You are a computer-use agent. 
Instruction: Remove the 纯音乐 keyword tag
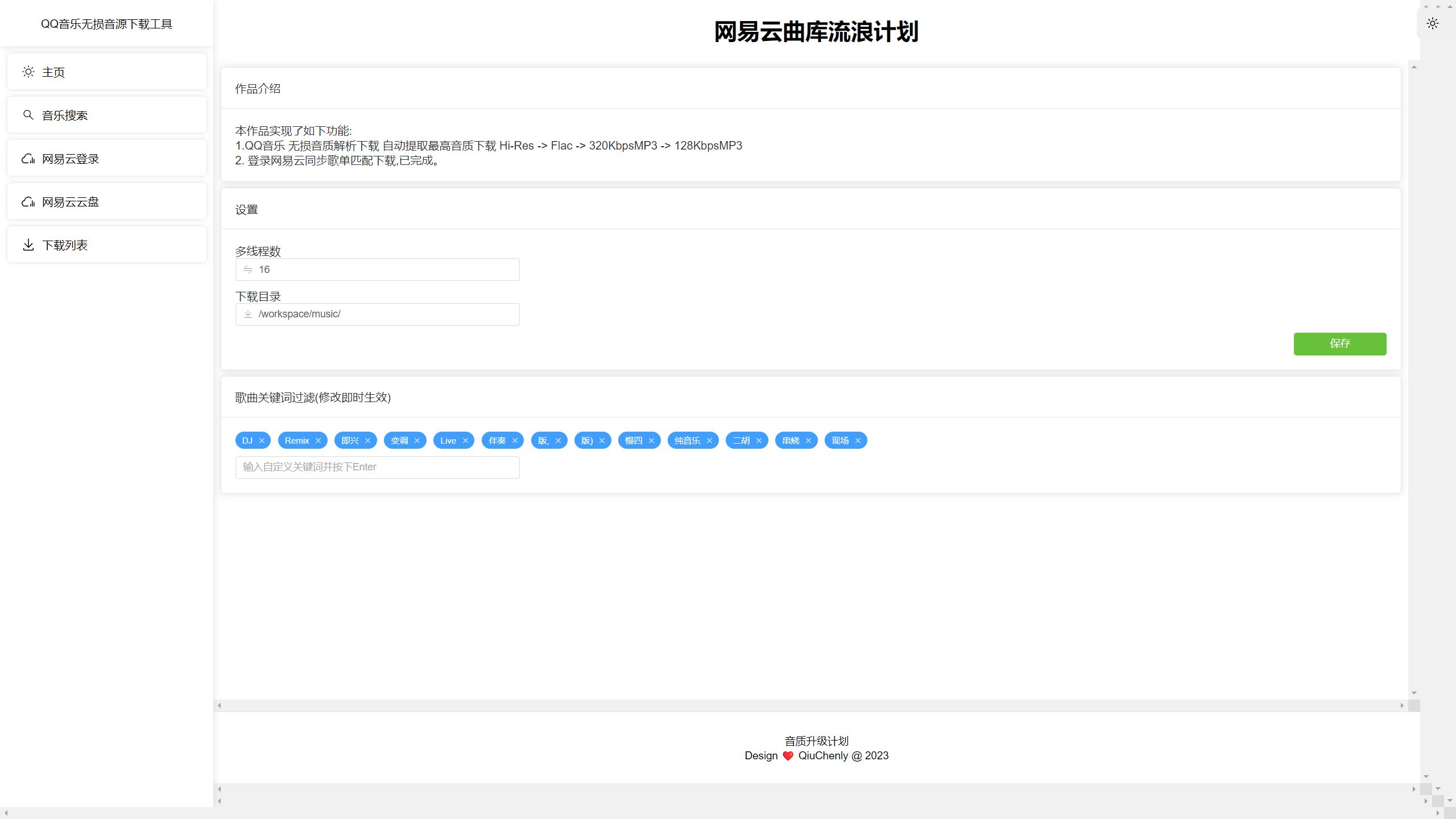coord(709,441)
